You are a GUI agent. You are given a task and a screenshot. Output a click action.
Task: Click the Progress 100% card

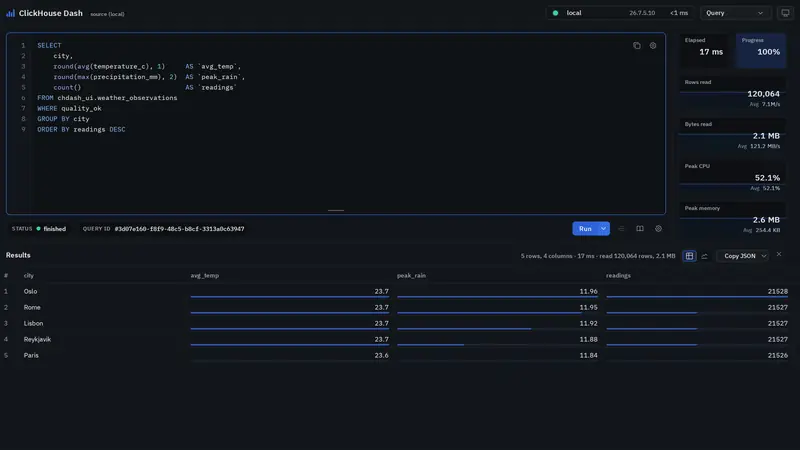click(x=761, y=49)
